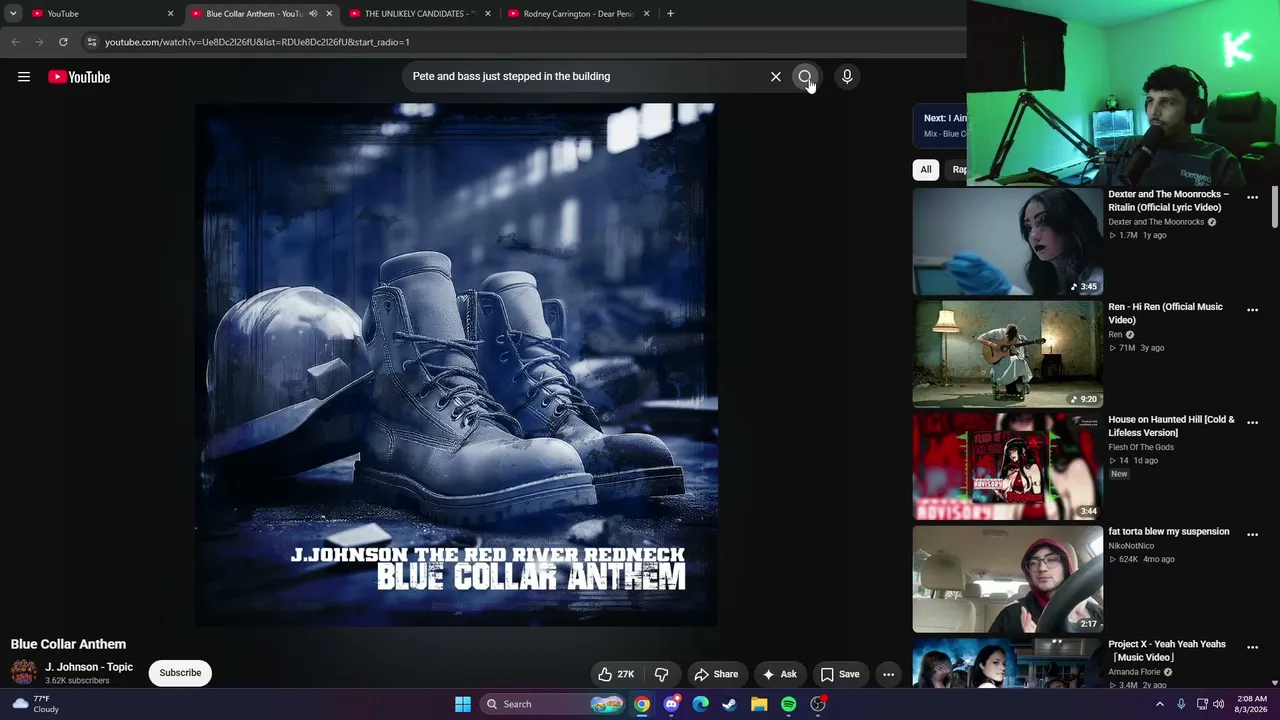
Task: Mute the Blue Collar Anthem tab audio
Action: coord(313,14)
